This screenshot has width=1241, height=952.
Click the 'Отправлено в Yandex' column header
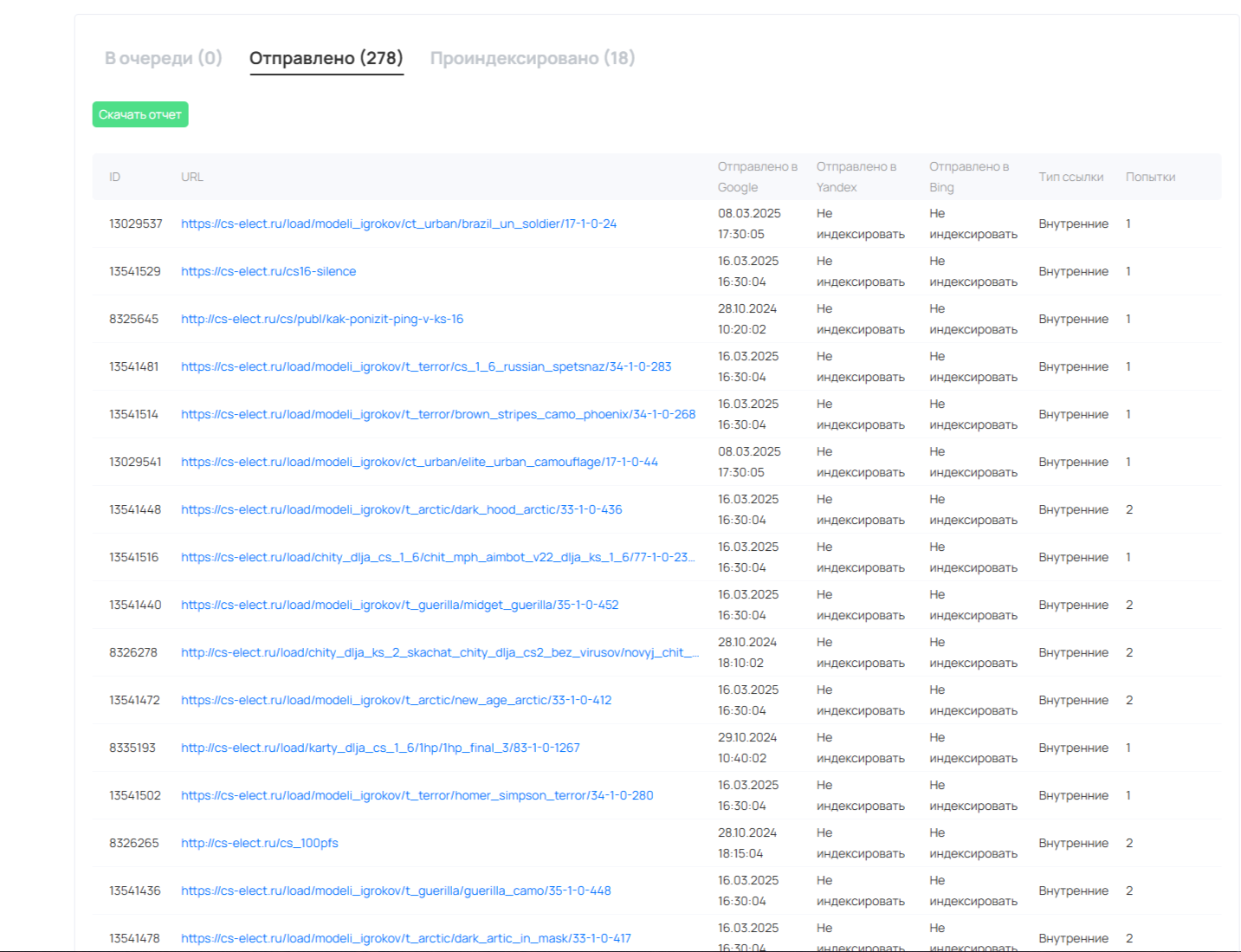point(856,177)
